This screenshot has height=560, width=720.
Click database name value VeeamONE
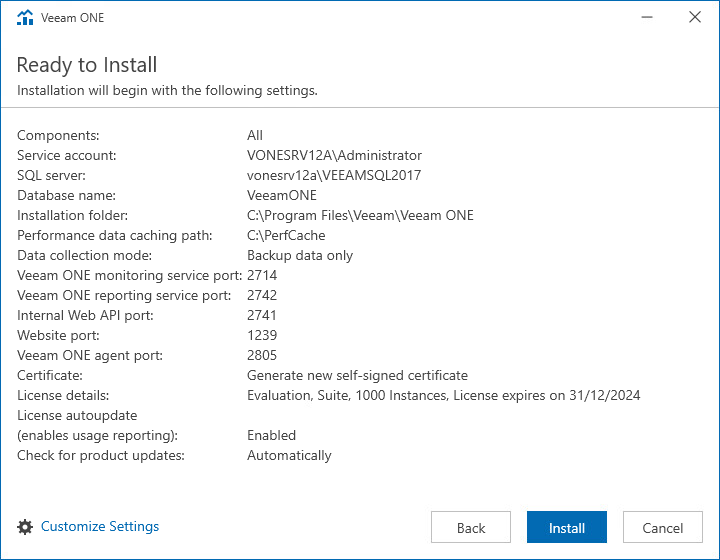(x=282, y=196)
